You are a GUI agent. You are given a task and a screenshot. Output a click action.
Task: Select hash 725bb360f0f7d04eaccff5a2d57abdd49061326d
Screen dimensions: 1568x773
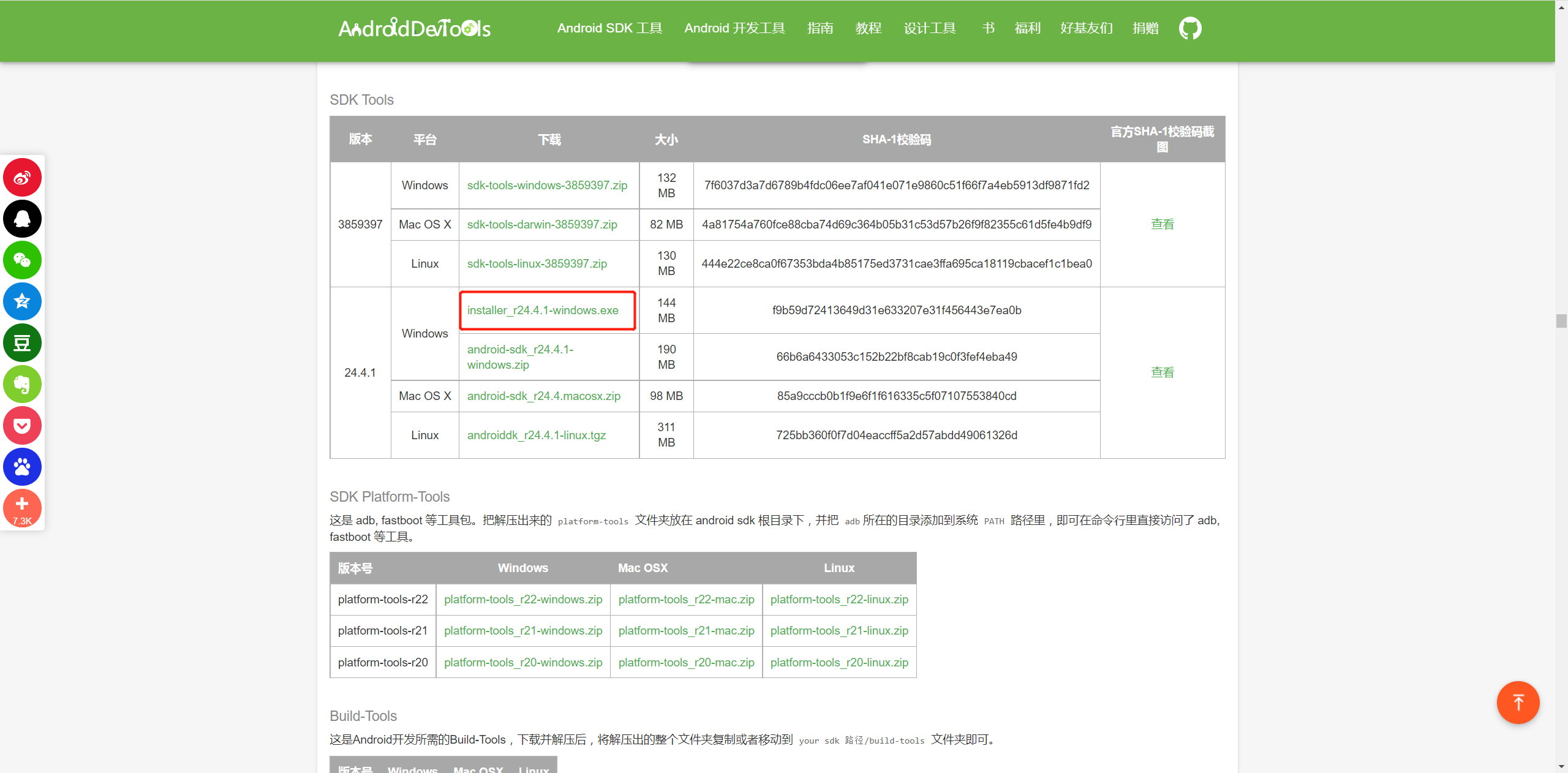click(x=897, y=436)
